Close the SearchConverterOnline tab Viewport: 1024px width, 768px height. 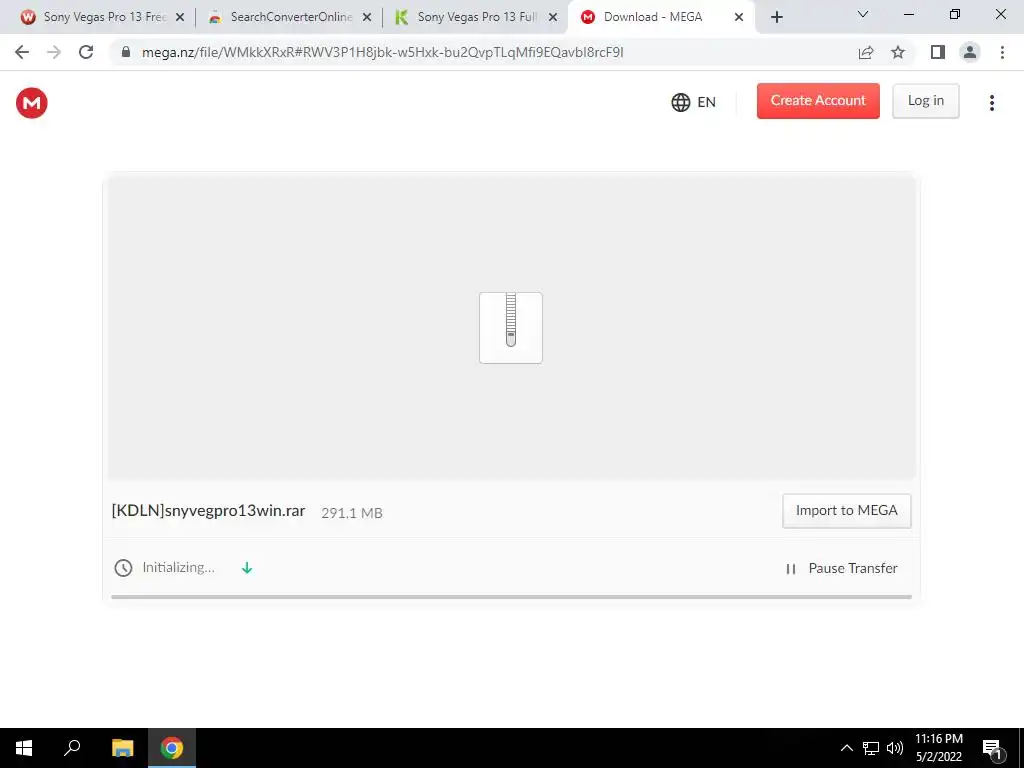367,17
